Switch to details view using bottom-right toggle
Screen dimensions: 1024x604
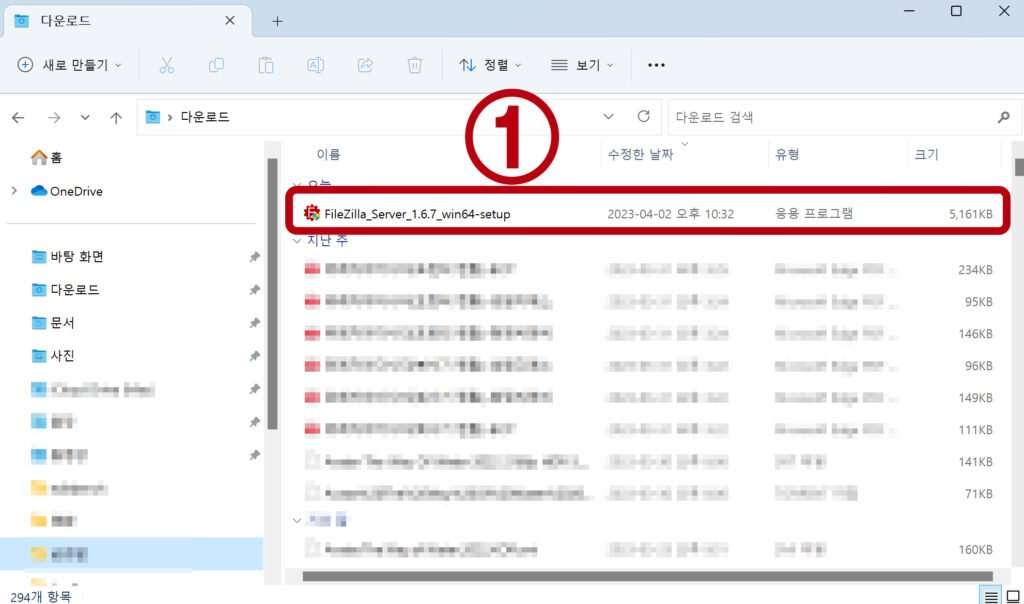(992, 597)
